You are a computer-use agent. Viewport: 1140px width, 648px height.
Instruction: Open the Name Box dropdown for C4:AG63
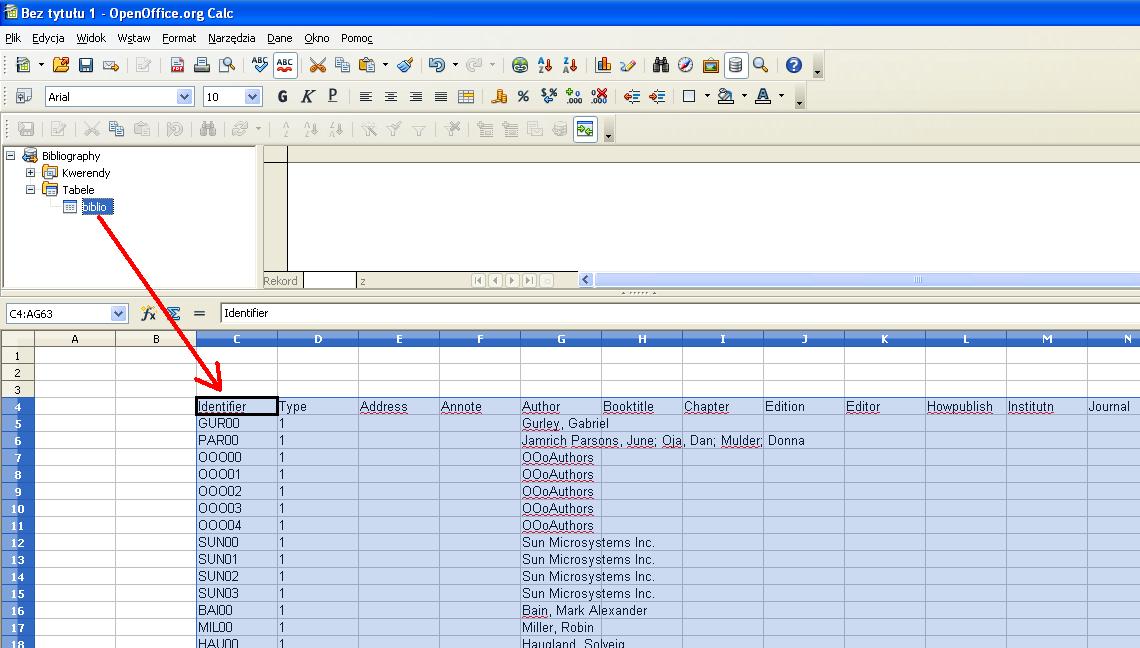pyautogui.click(x=119, y=314)
